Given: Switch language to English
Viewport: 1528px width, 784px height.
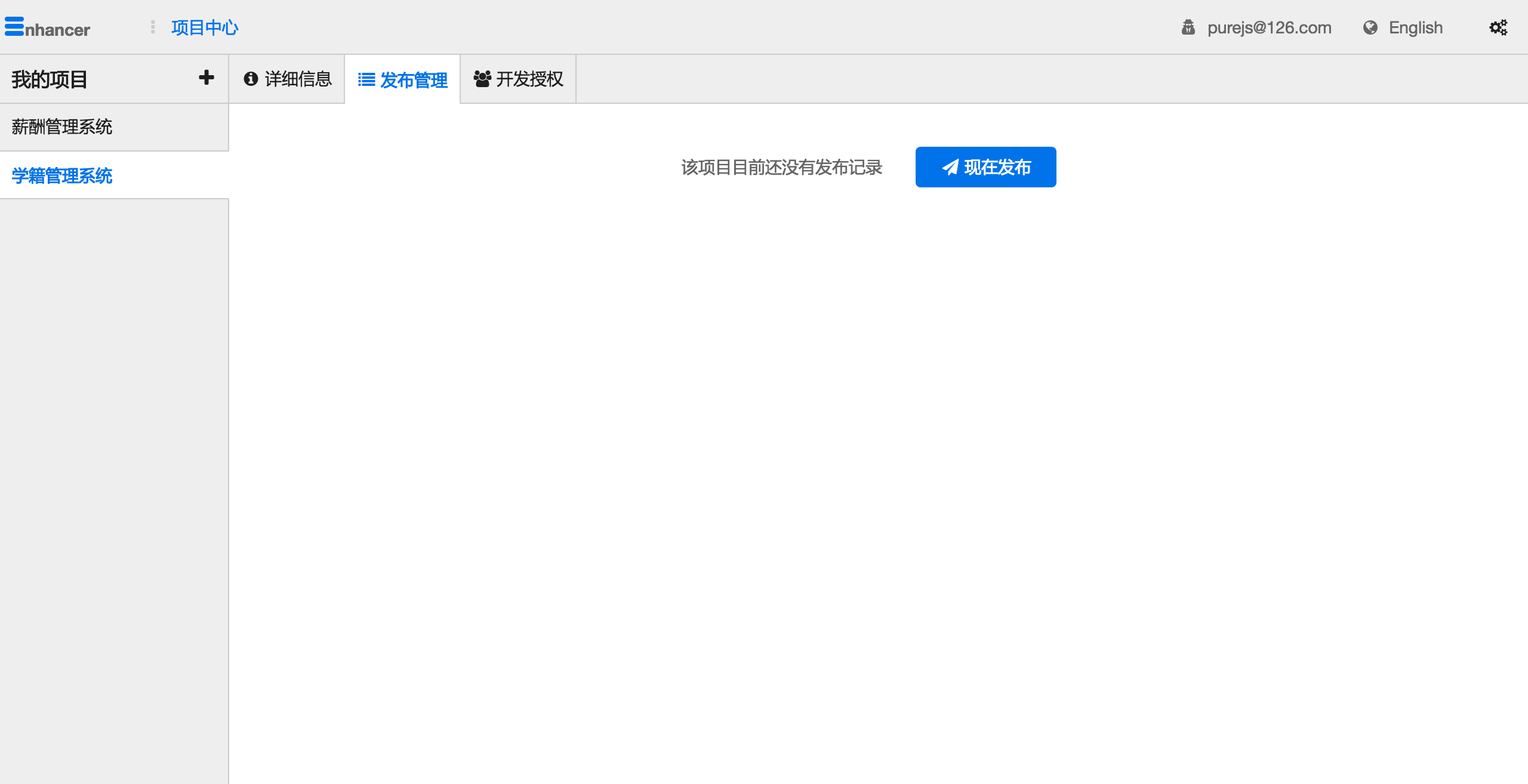Looking at the screenshot, I should [1415, 27].
